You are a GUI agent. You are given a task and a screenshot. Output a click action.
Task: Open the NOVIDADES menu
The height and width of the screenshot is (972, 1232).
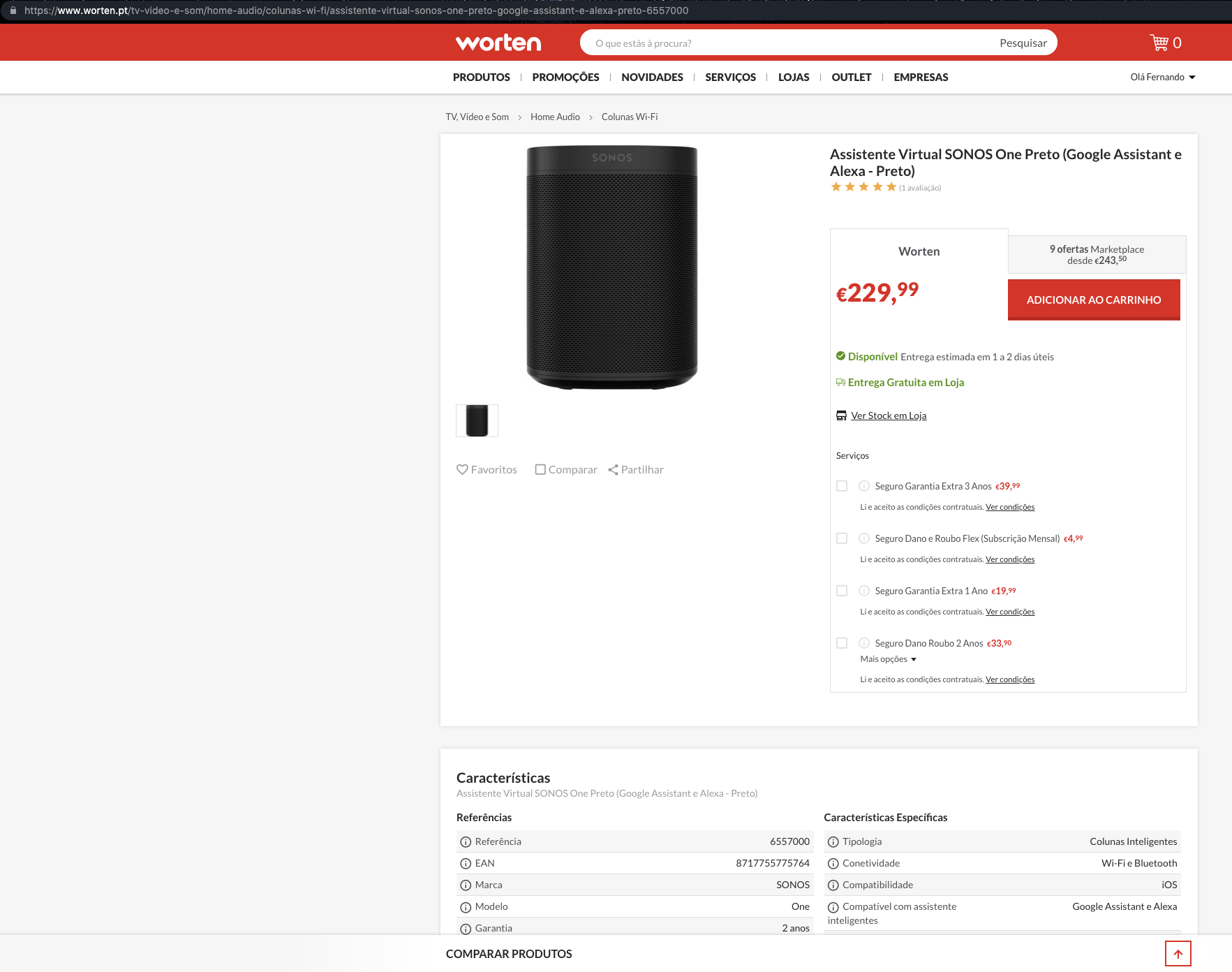click(652, 77)
